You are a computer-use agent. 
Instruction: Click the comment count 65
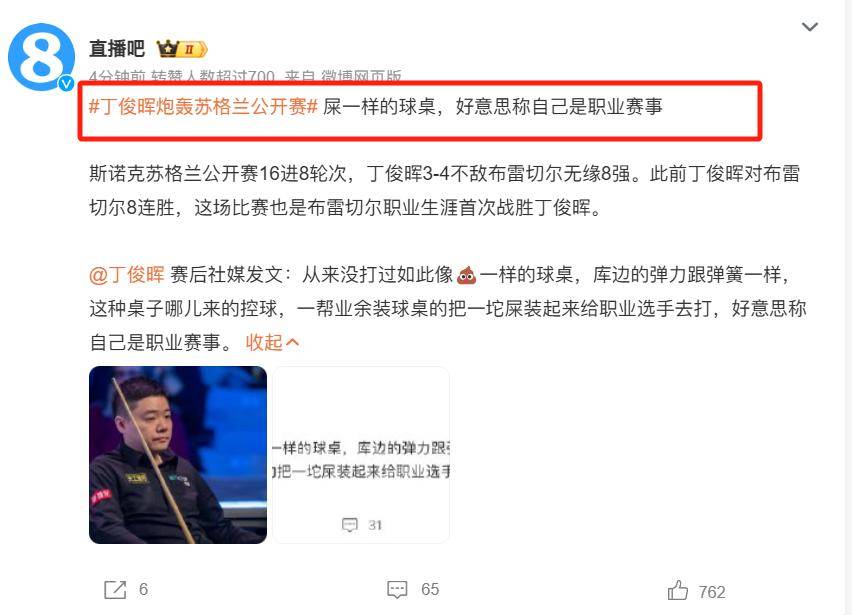(430, 589)
